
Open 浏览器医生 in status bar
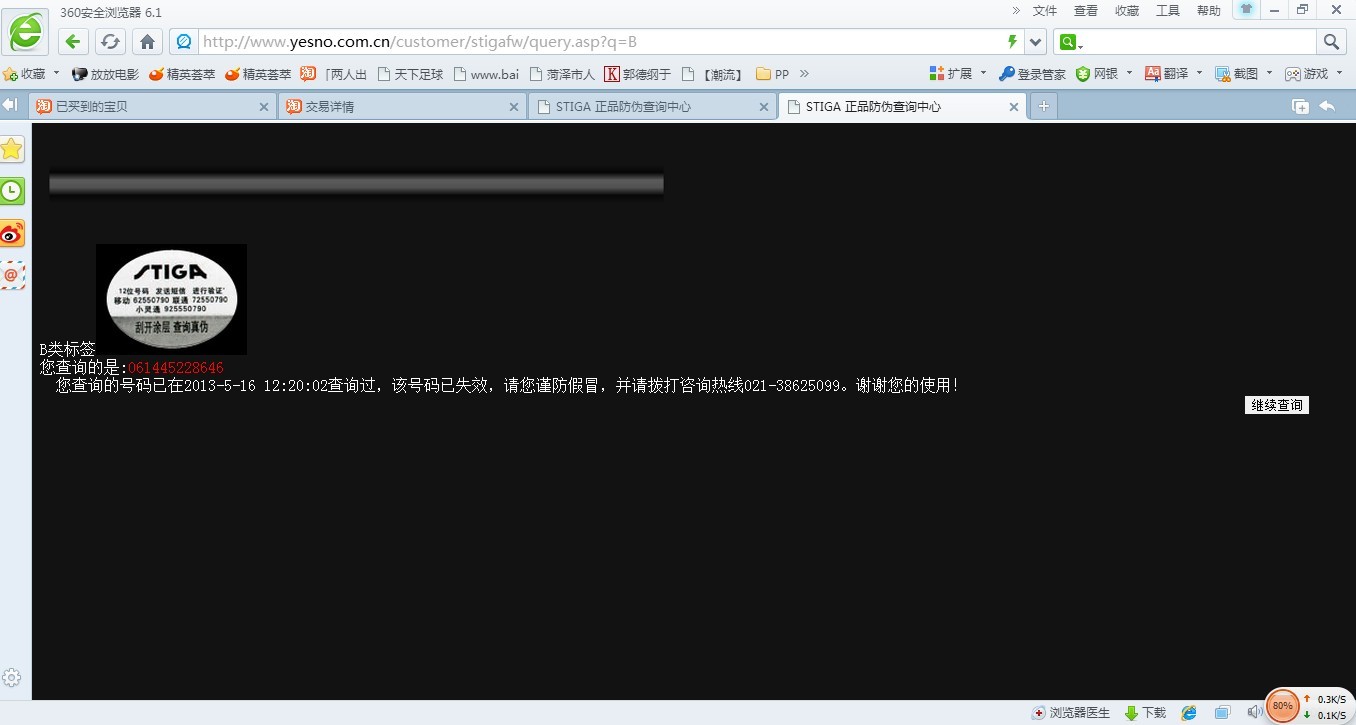pos(1071,713)
